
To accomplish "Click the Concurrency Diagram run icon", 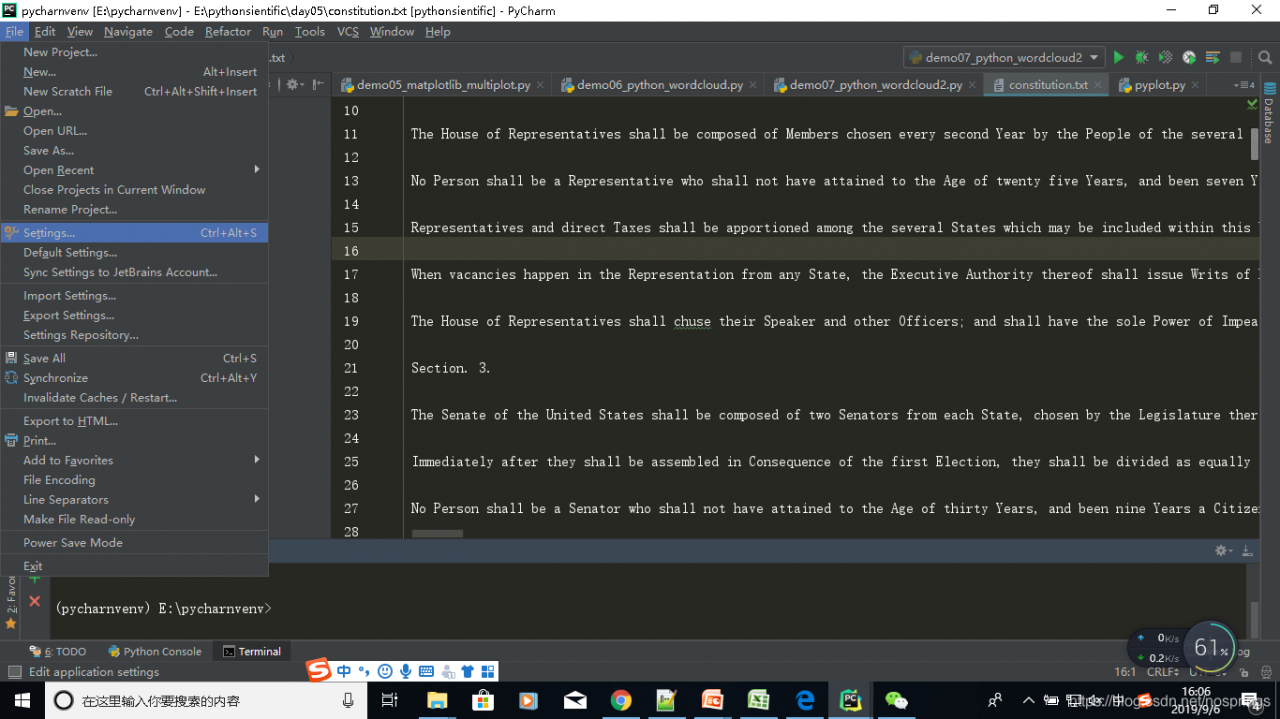I will (x=1213, y=57).
